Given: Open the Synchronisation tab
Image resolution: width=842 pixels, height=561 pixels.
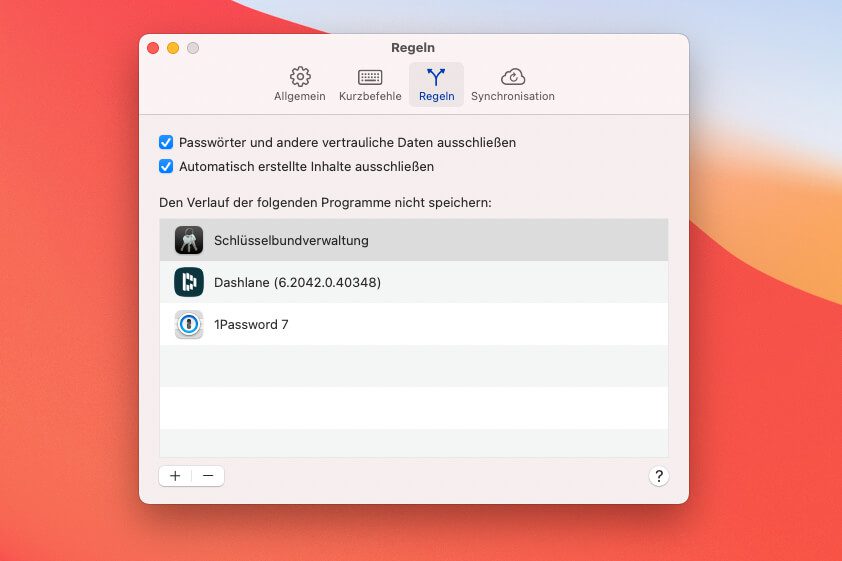Looking at the screenshot, I should pyautogui.click(x=513, y=84).
